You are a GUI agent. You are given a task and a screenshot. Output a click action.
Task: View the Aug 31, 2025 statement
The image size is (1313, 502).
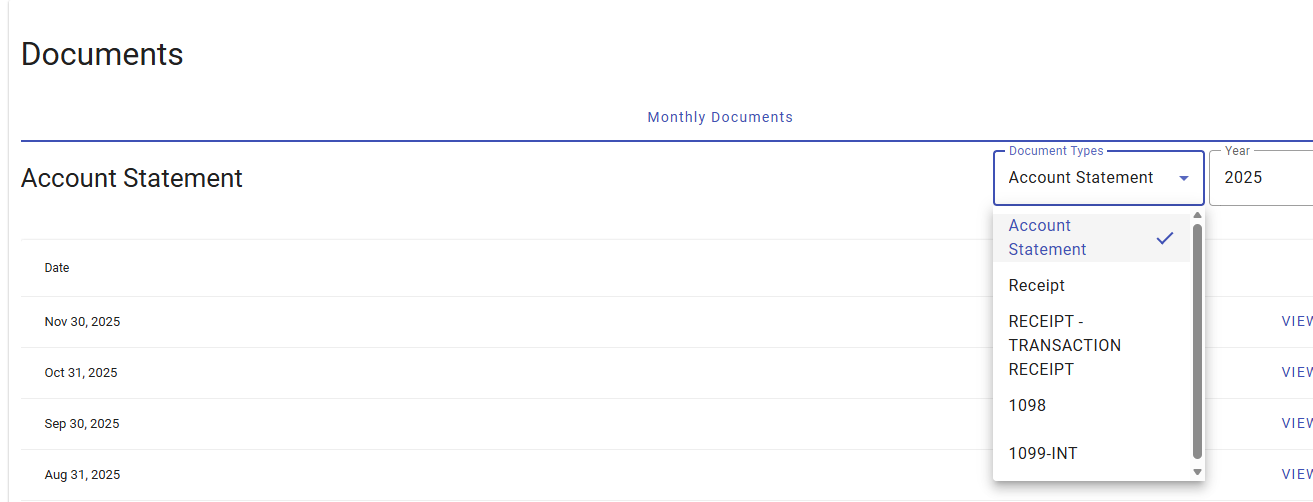tap(1296, 475)
